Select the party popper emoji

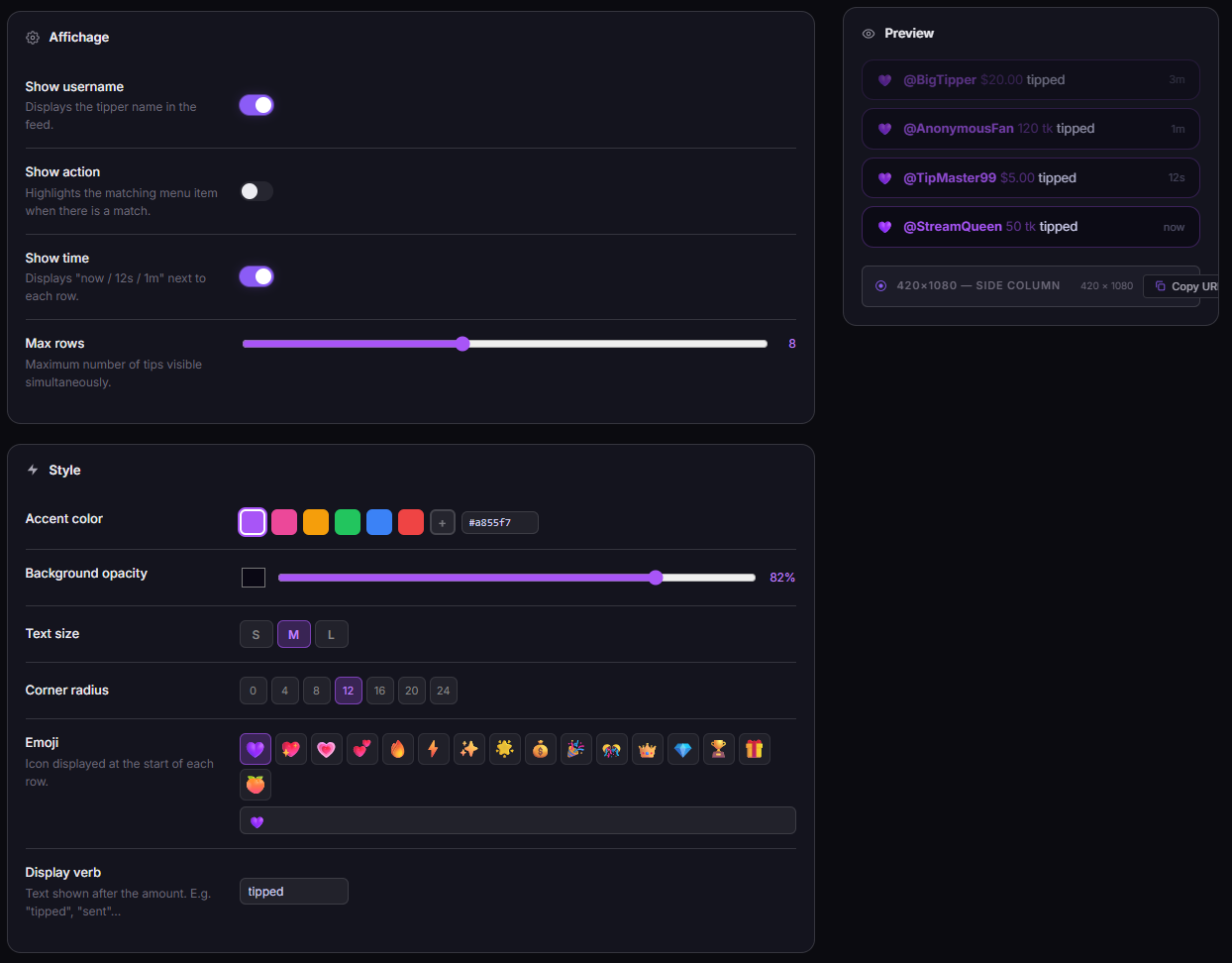(x=576, y=749)
